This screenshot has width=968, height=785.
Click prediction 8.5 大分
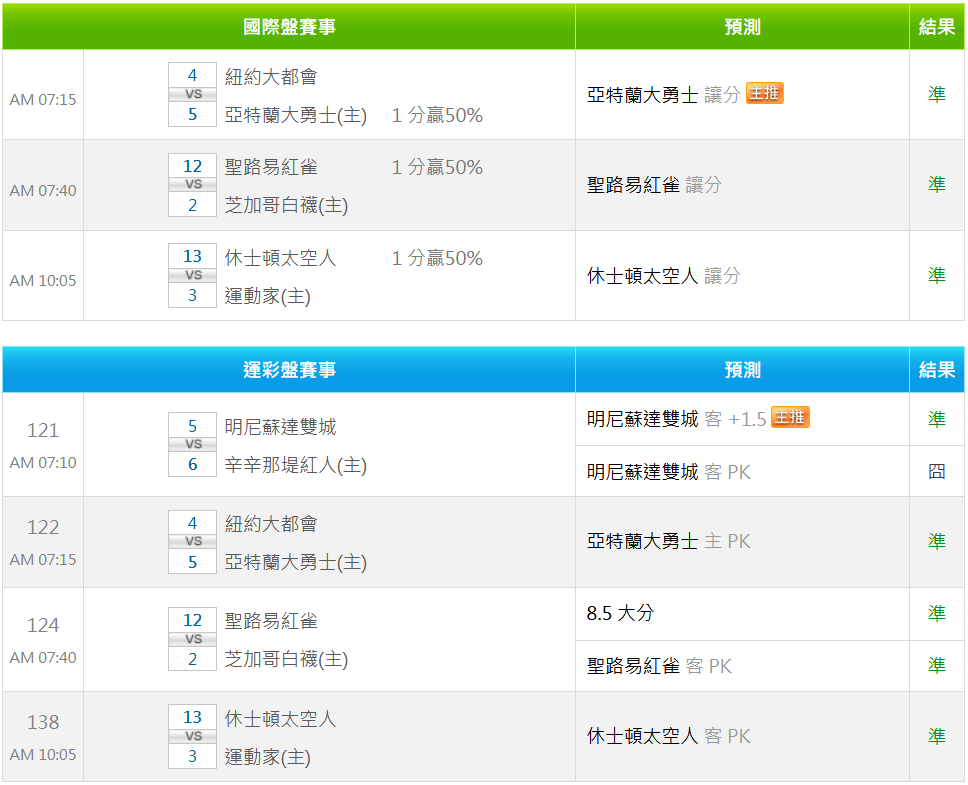pos(620,613)
